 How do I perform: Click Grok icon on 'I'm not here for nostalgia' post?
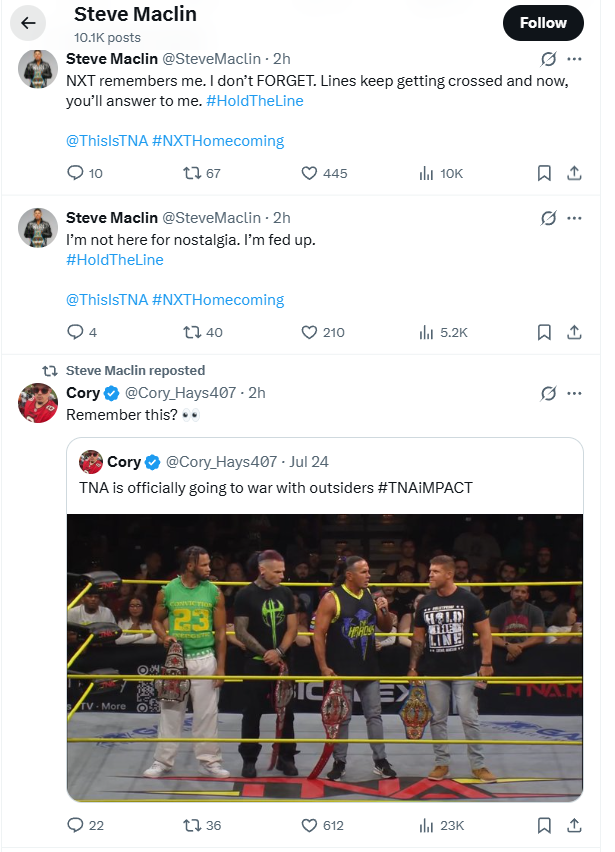pos(548,218)
